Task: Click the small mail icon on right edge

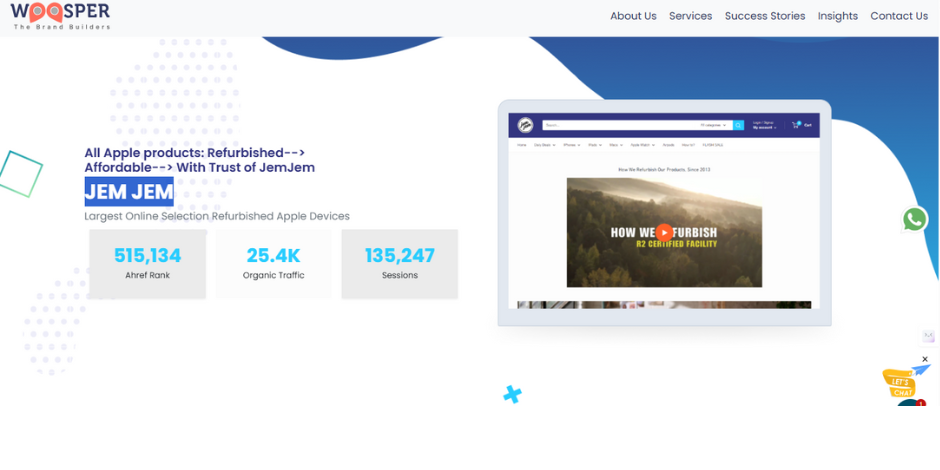Action: (x=928, y=337)
